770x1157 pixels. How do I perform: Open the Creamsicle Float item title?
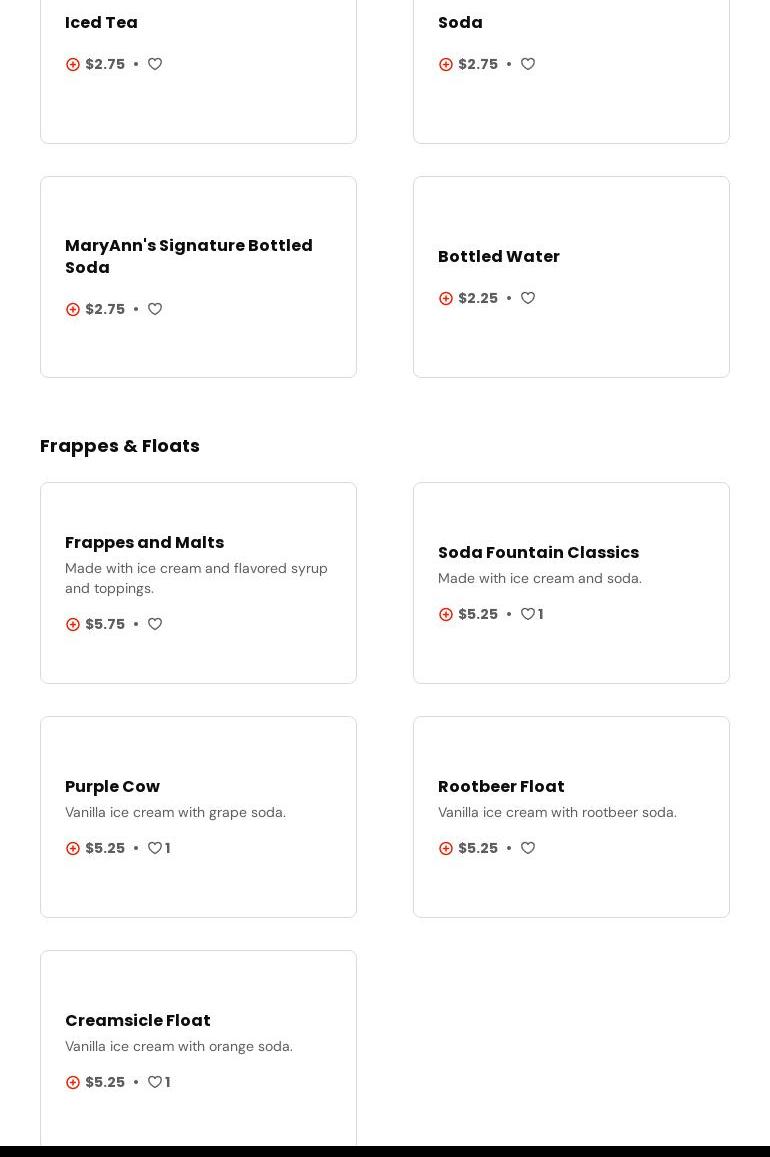pos(138,1020)
